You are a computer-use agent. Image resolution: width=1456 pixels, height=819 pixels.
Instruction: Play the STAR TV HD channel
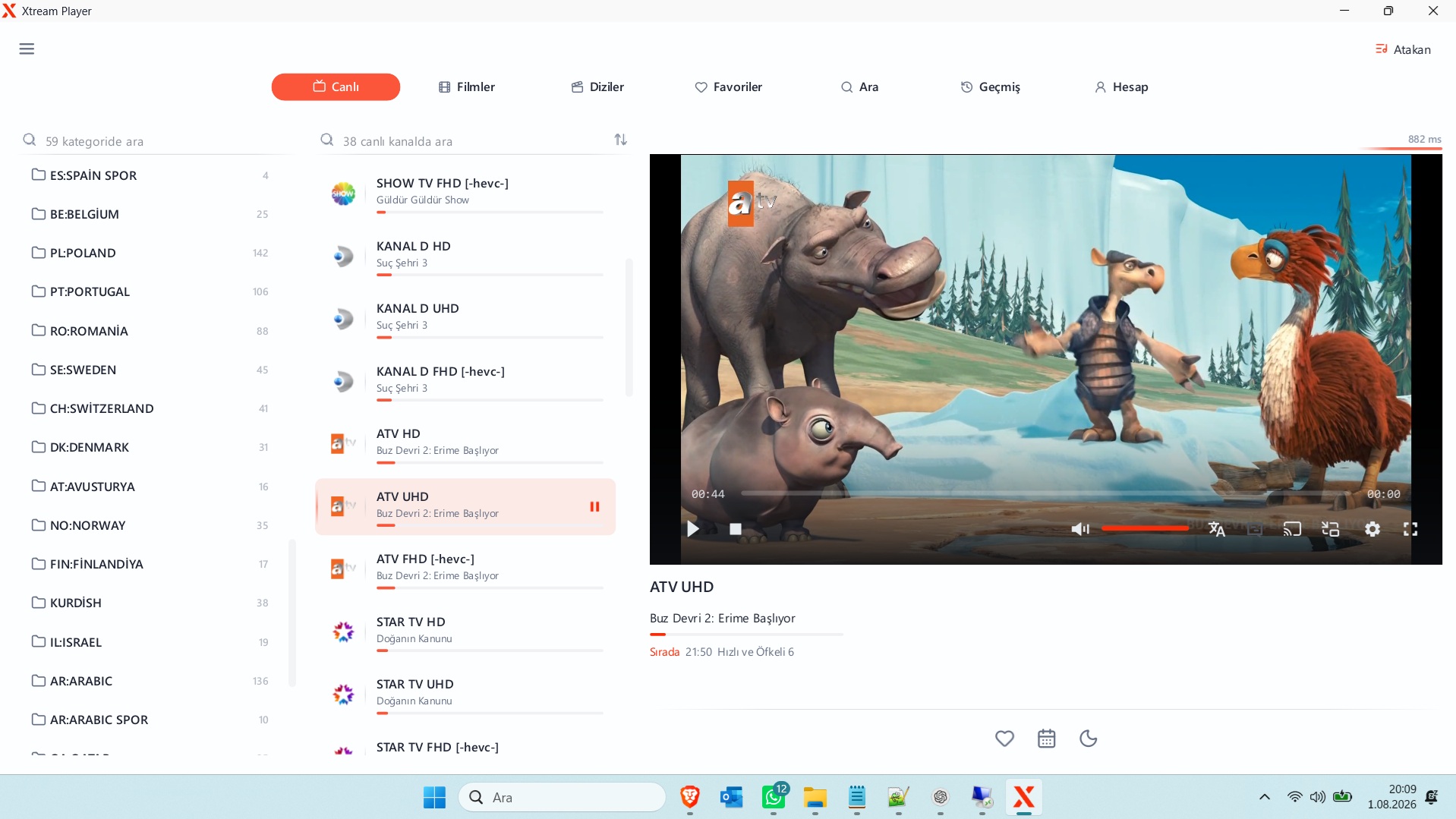click(465, 632)
